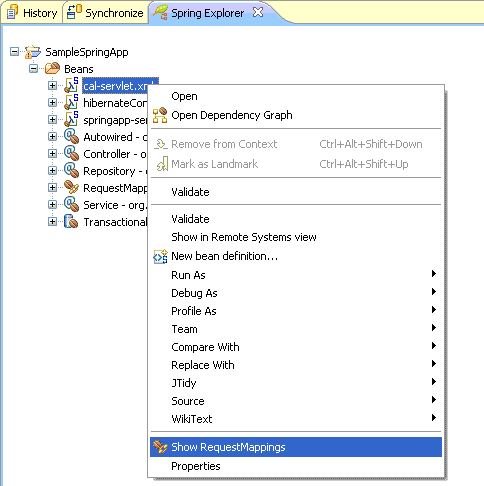Screen dimensions: 484x486
Task: Click the hibernateCon config file icon
Action: (71, 102)
